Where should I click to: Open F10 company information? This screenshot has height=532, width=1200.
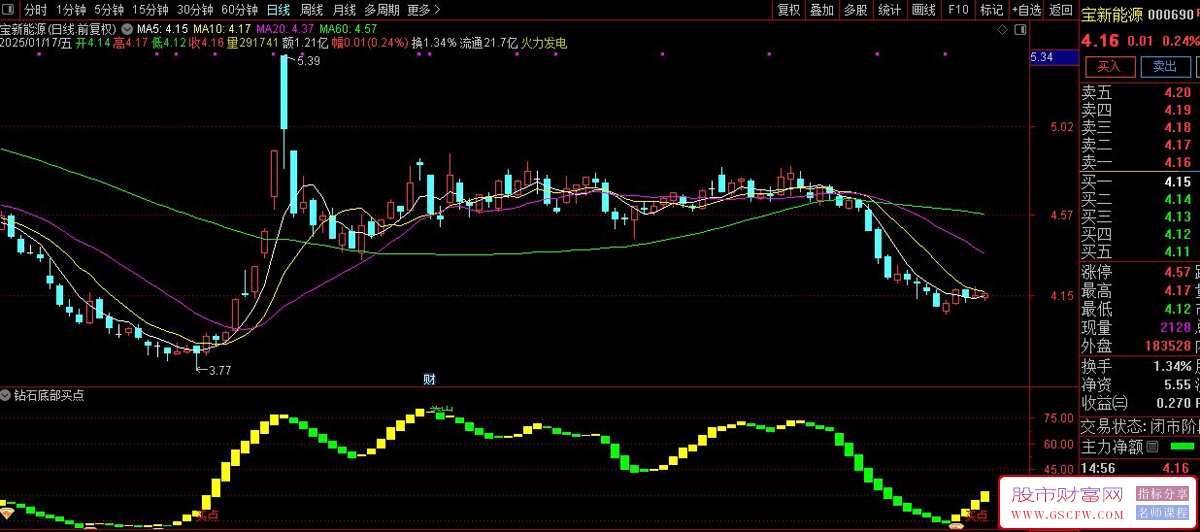point(958,9)
